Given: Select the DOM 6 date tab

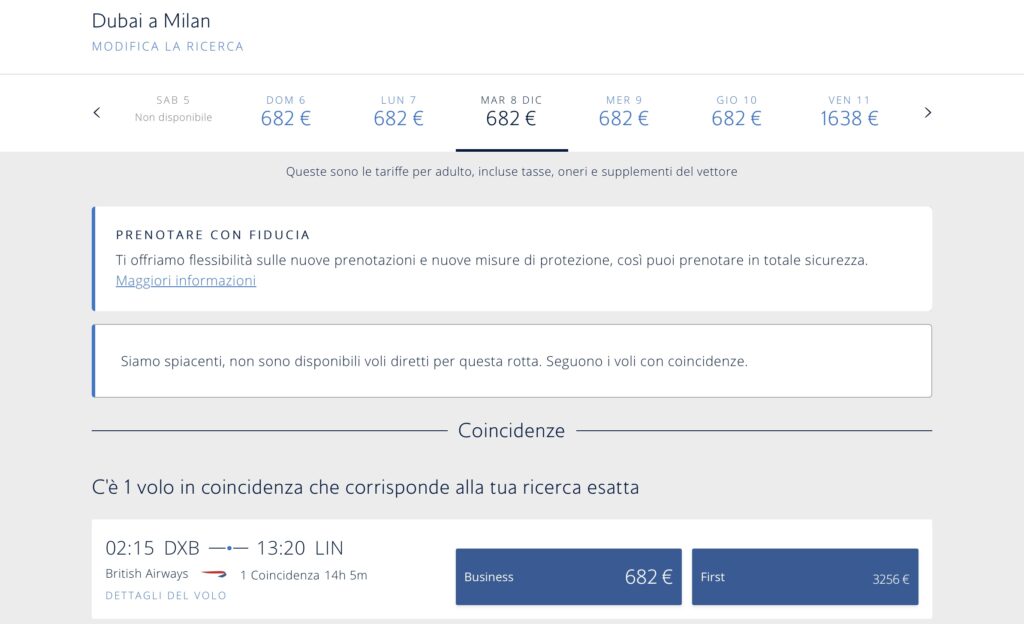Looking at the screenshot, I should click(286, 112).
